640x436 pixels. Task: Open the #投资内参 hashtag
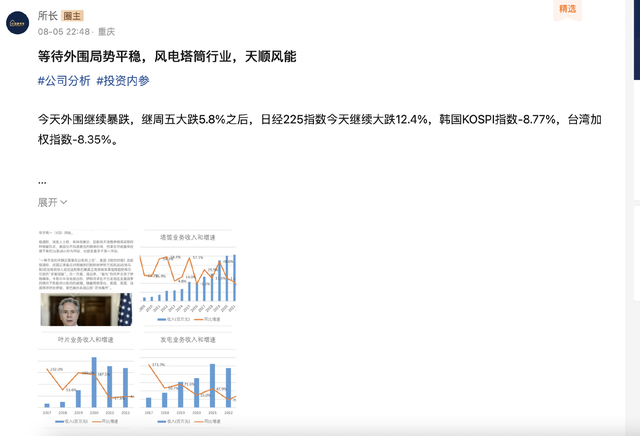point(123,81)
